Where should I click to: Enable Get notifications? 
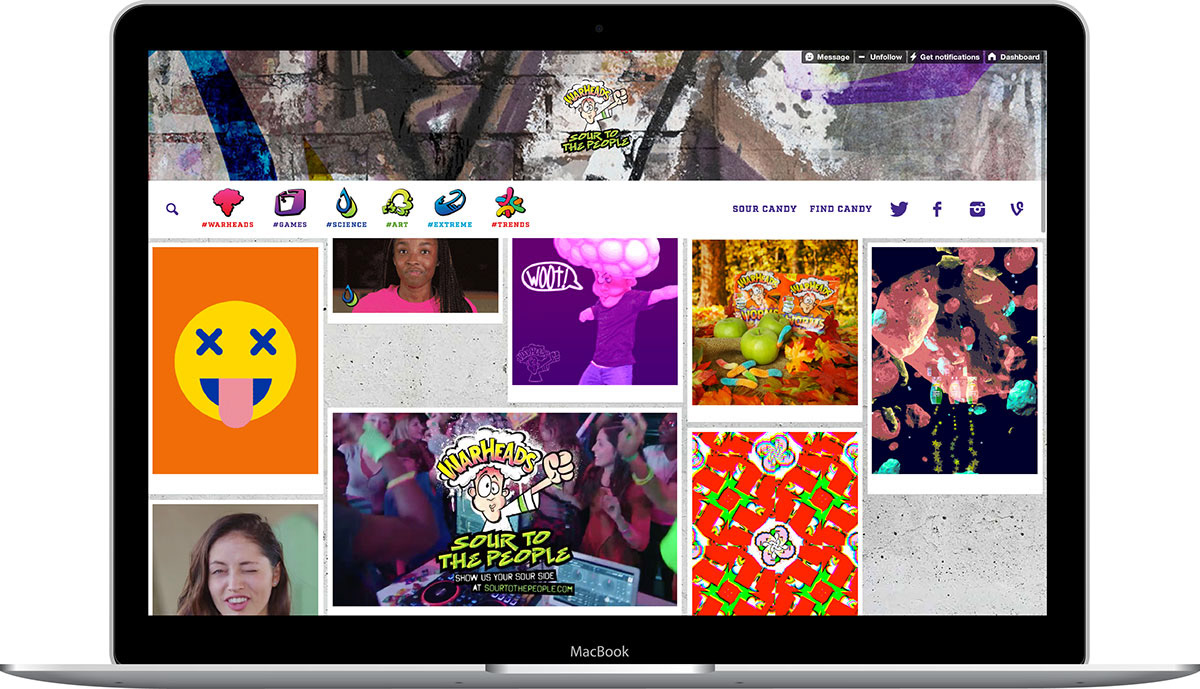[x=945, y=57]
